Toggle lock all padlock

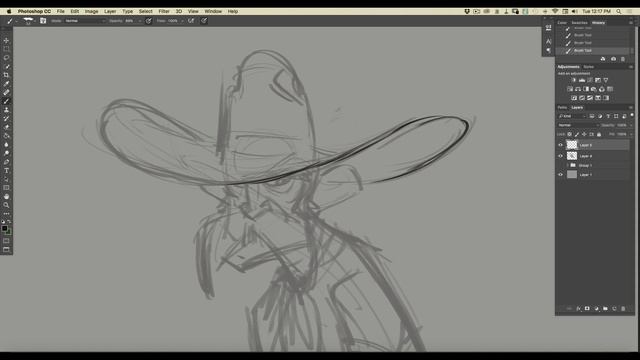point(599,134)
